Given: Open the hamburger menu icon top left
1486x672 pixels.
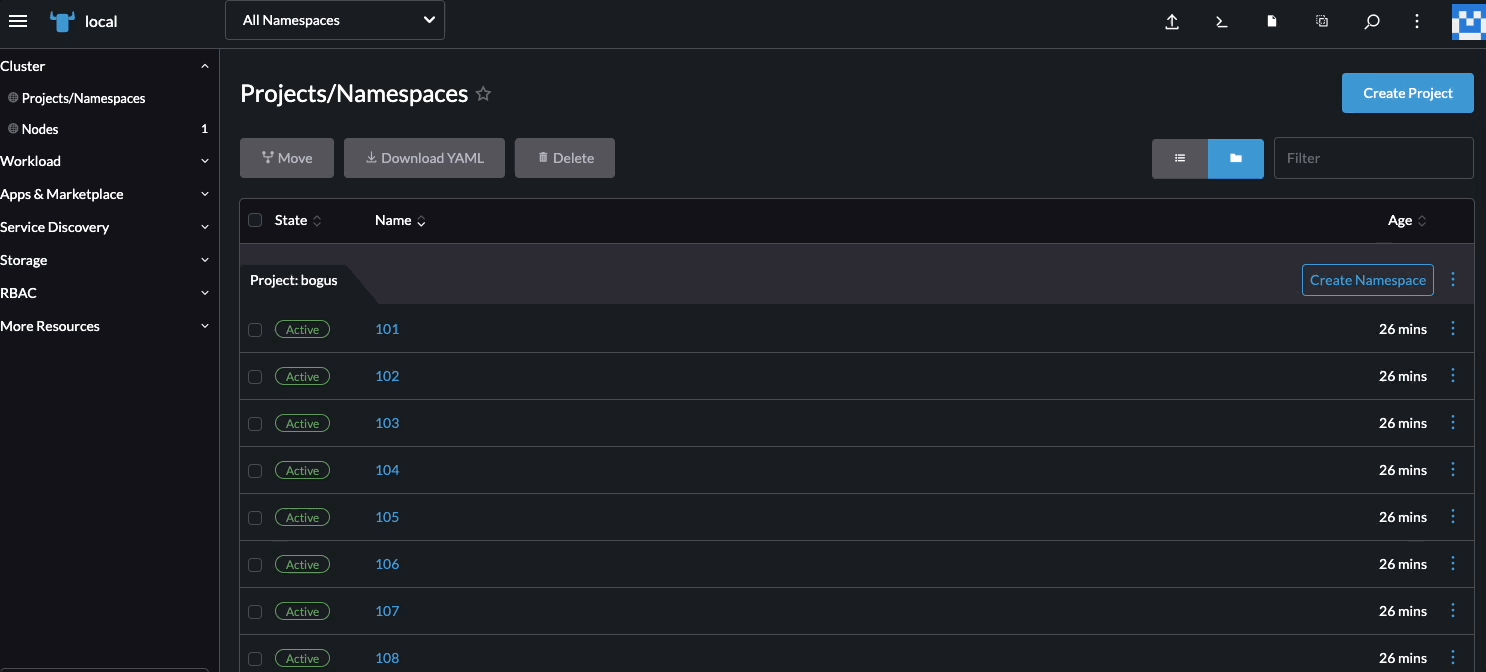Looking at the screenshot, I should click(x=18, y=21).
